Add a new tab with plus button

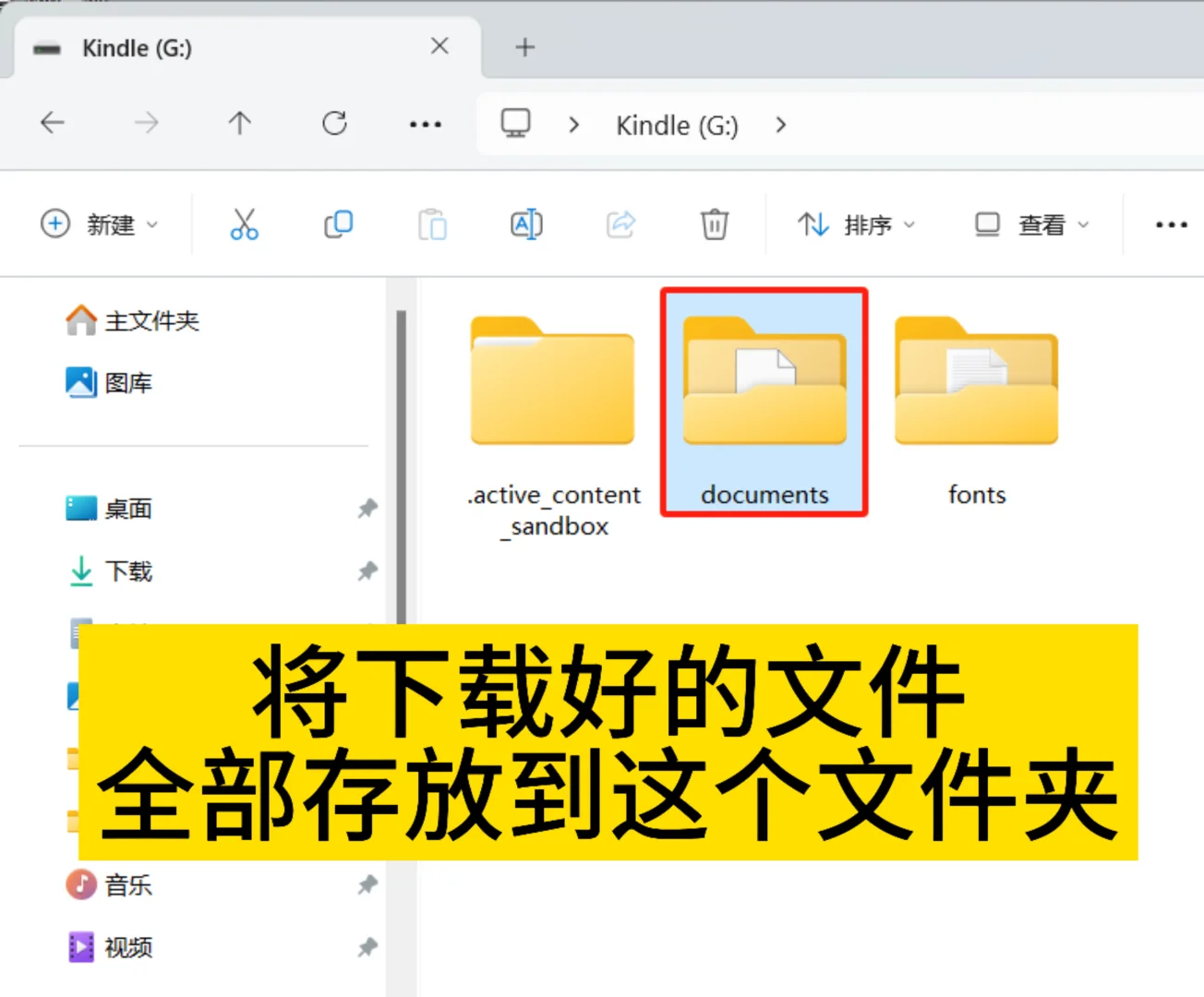tap(524, 47)
